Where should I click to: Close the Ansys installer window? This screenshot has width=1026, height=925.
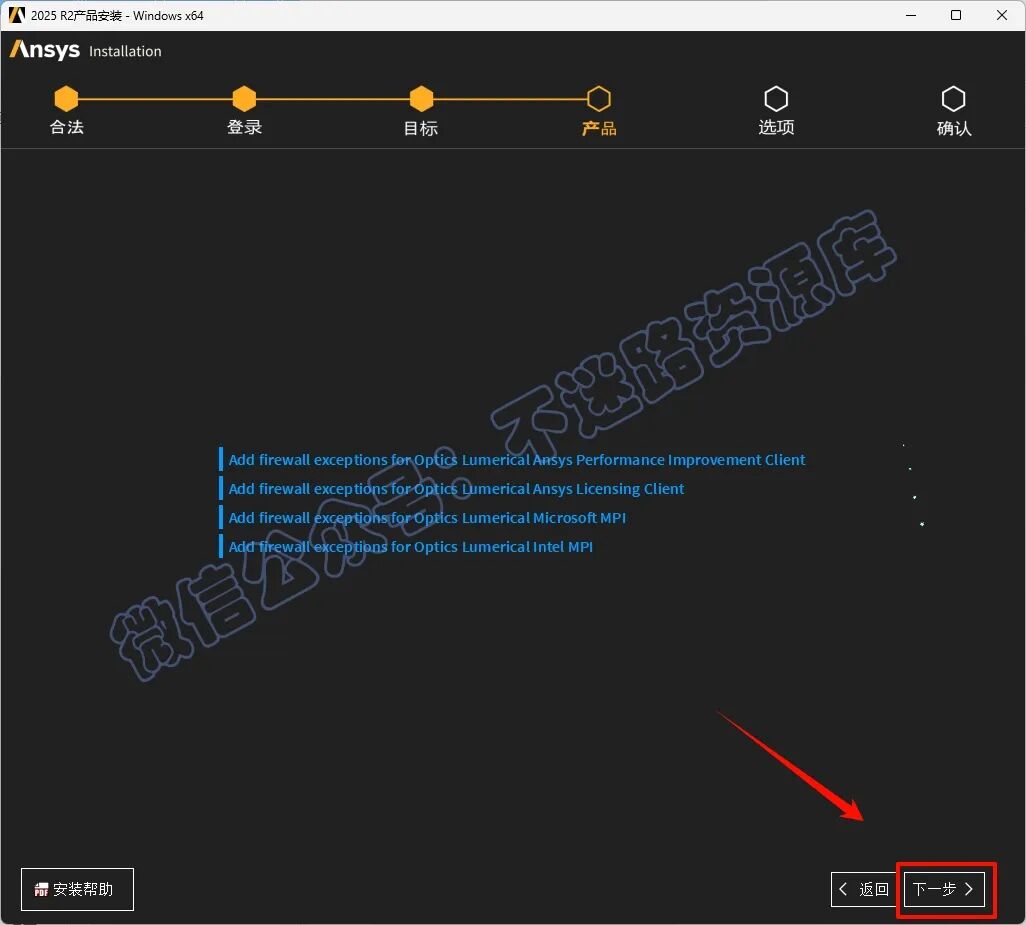tap(1002, 15)
